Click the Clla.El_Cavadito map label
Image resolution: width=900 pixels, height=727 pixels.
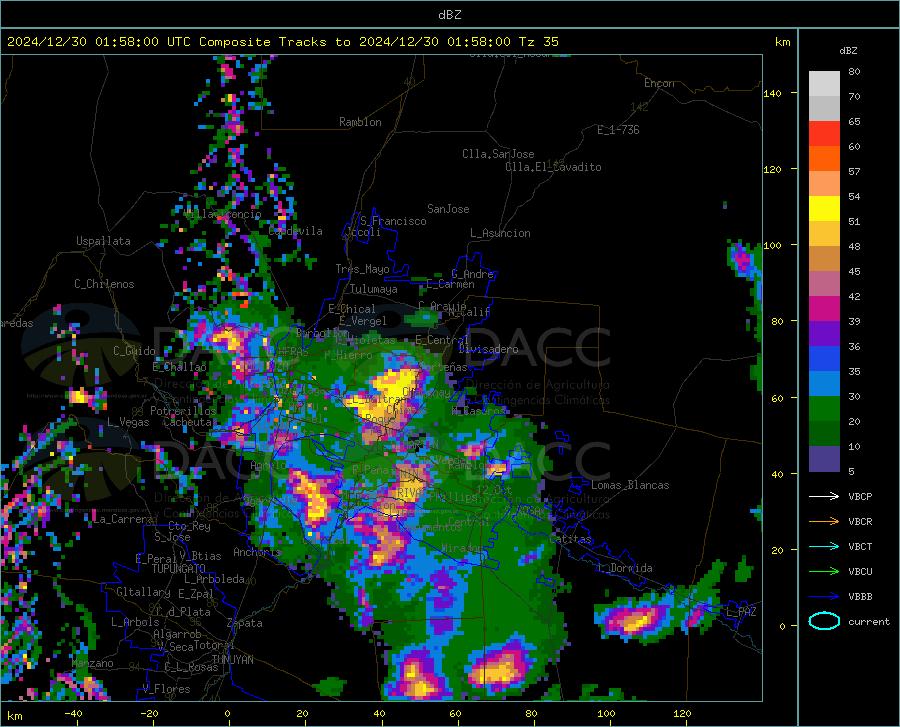553,167
